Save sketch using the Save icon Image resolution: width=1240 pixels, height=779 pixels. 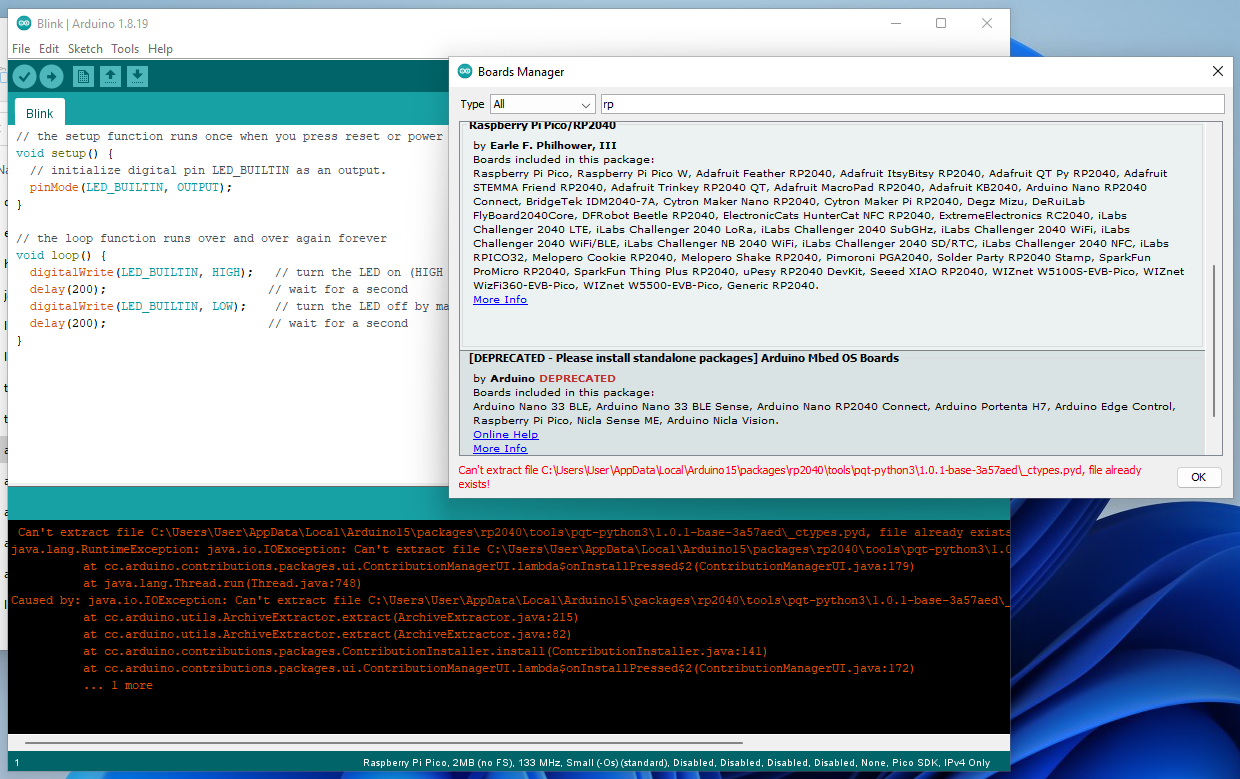click(137, 77)
